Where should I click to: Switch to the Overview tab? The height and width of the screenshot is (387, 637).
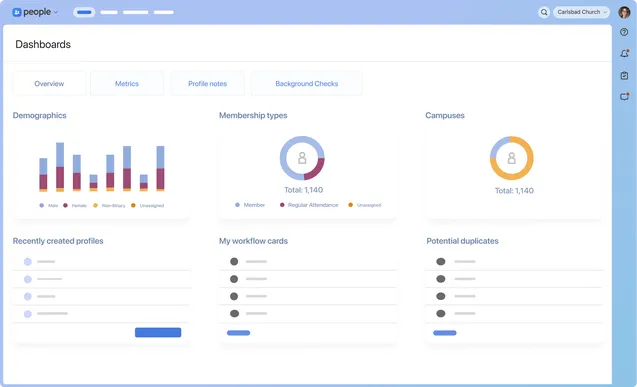49,84
